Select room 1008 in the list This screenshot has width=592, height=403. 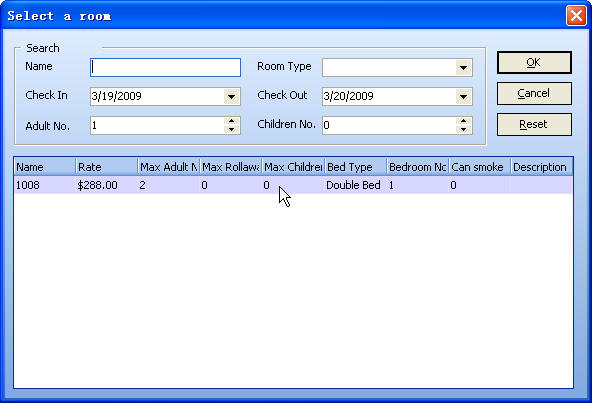pyautogui.click(x=293, y=185)
